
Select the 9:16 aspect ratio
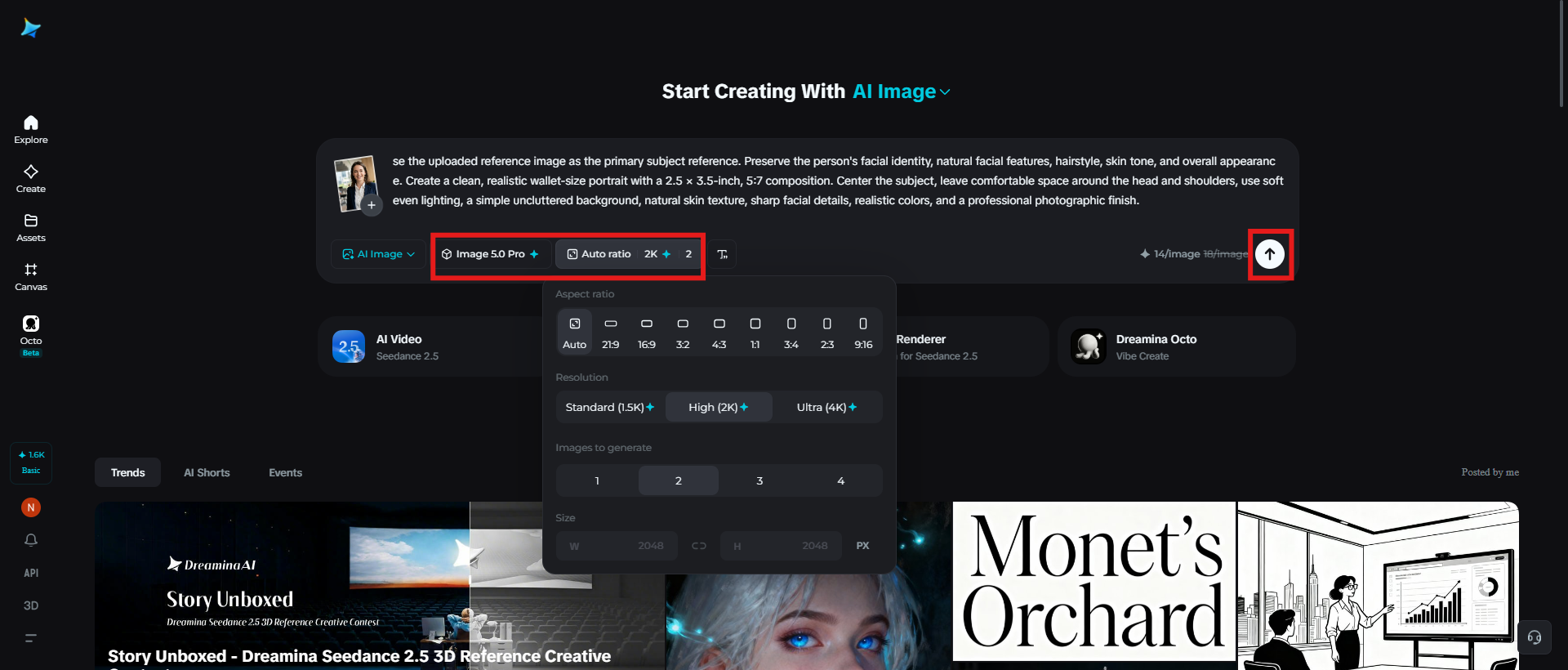tap(863, 333)
